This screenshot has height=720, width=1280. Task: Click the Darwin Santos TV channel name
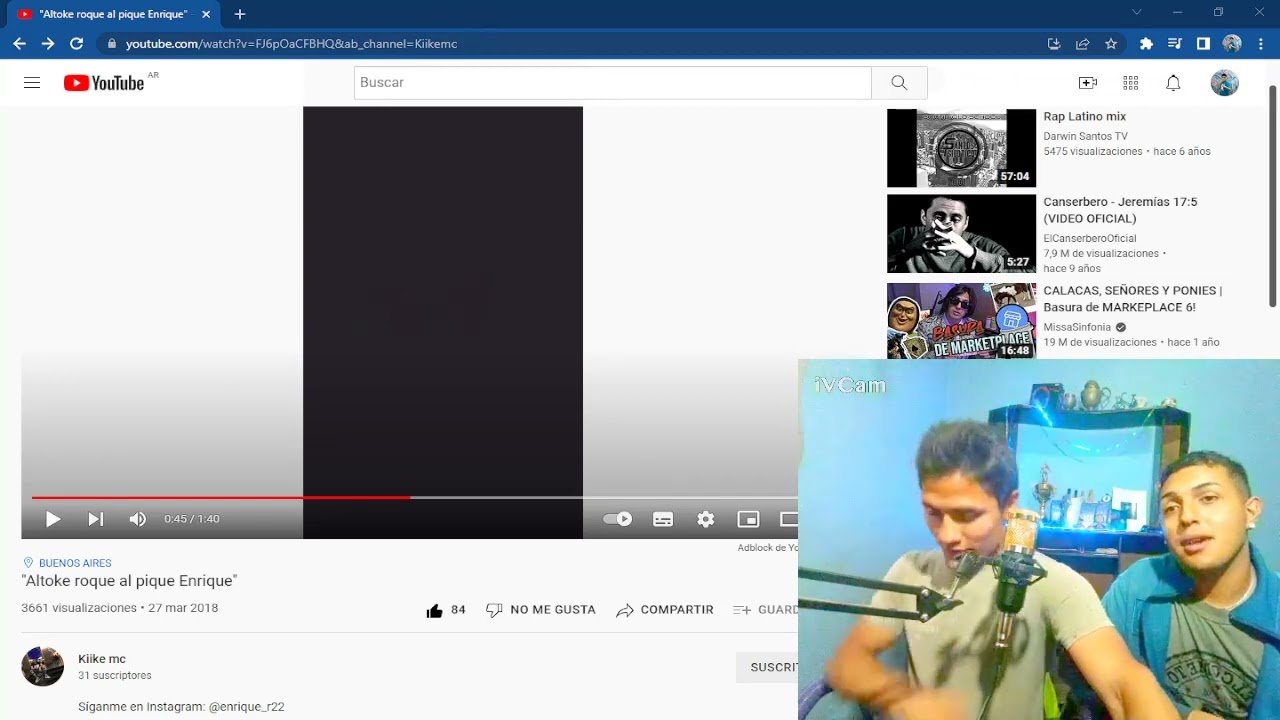(x=1085, y=136)
